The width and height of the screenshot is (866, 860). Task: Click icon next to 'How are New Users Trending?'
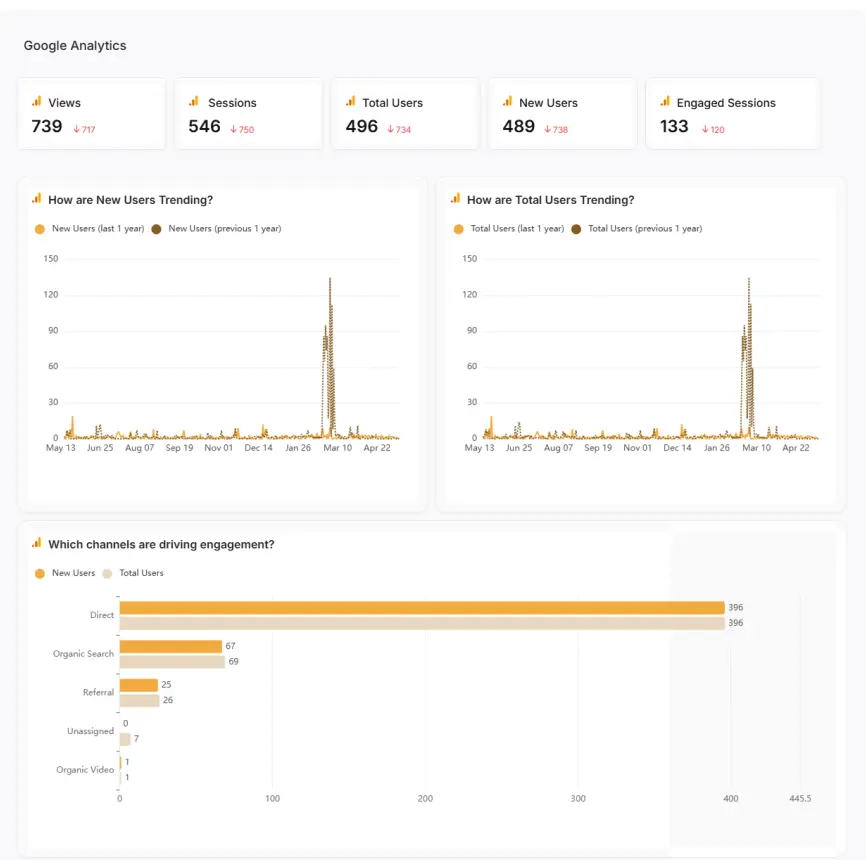click(37, 199)
